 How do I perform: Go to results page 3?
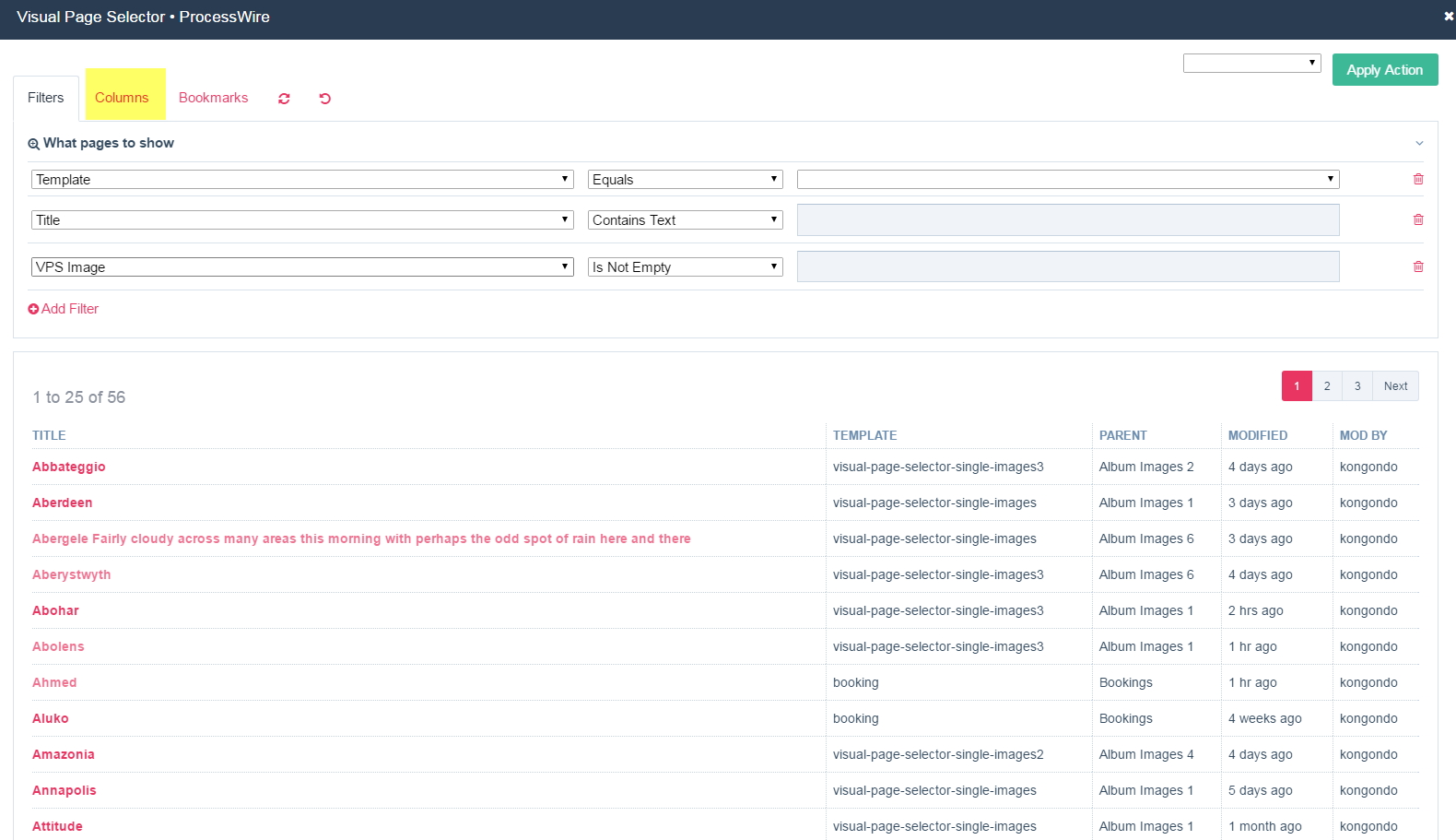(x=1357, y=386)
